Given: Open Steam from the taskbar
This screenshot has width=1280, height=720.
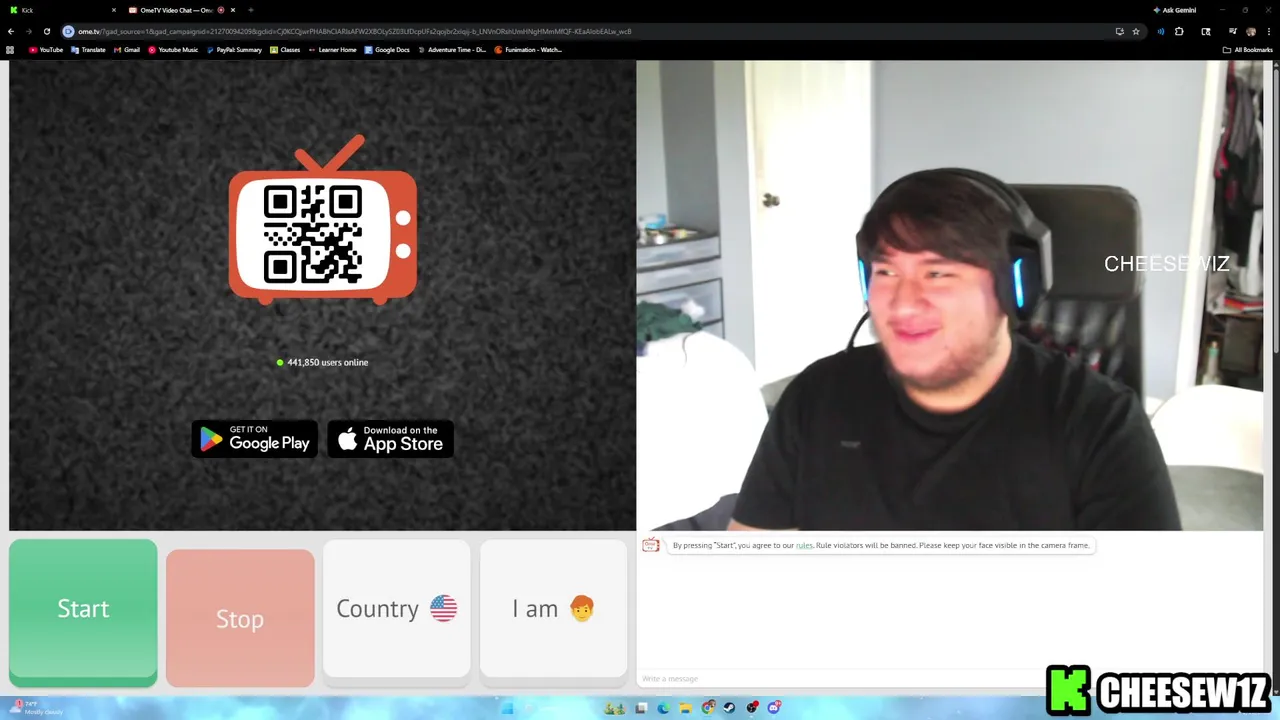Looking at the screenshot, I should (x=729, y=708).
